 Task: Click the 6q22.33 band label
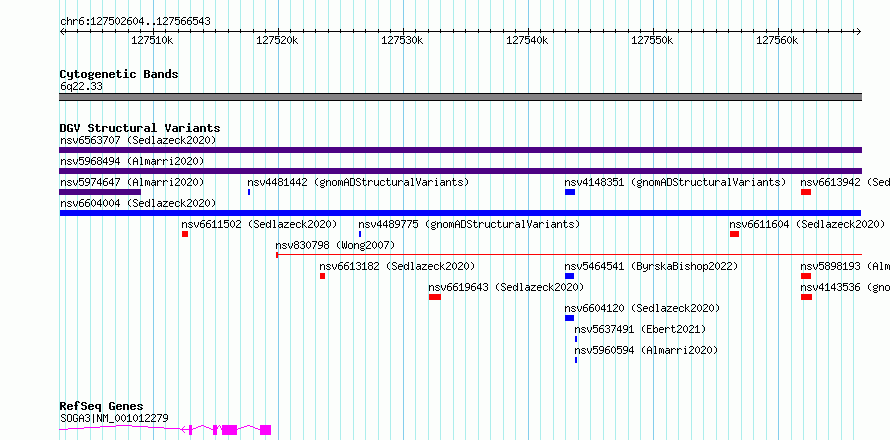pyautogui.click(x=81, y=86)
